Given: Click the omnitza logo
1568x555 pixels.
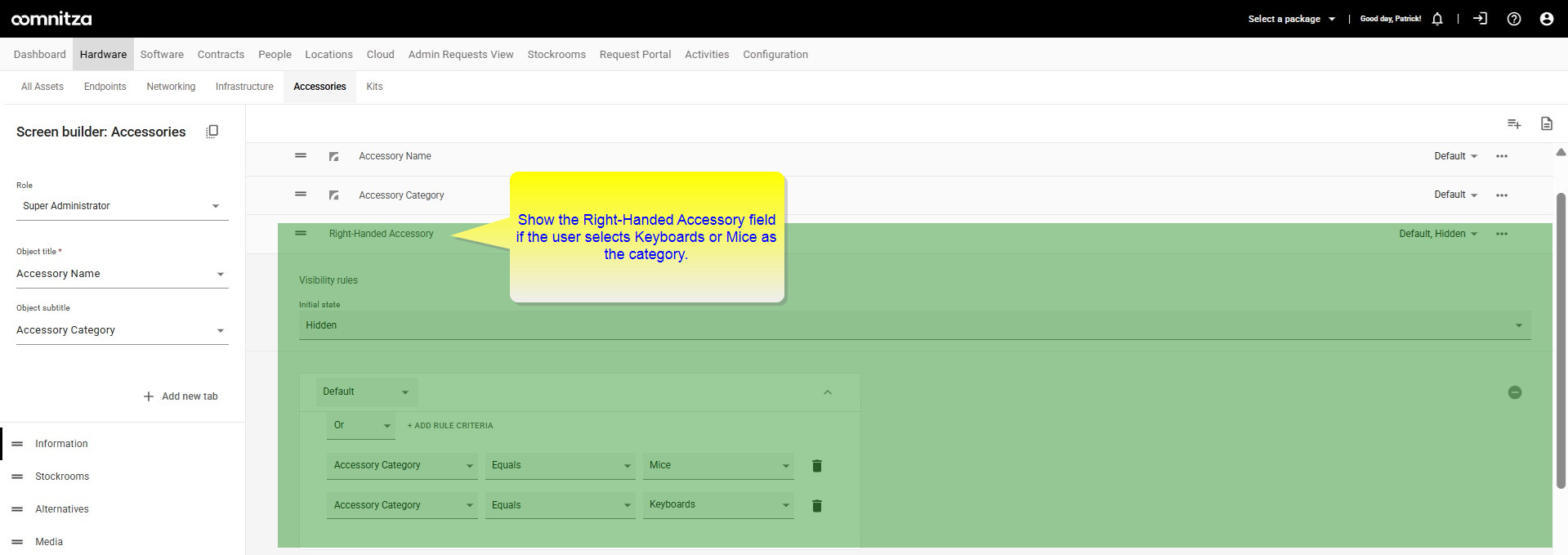Looking at the screenshot, I should (51, 19).
